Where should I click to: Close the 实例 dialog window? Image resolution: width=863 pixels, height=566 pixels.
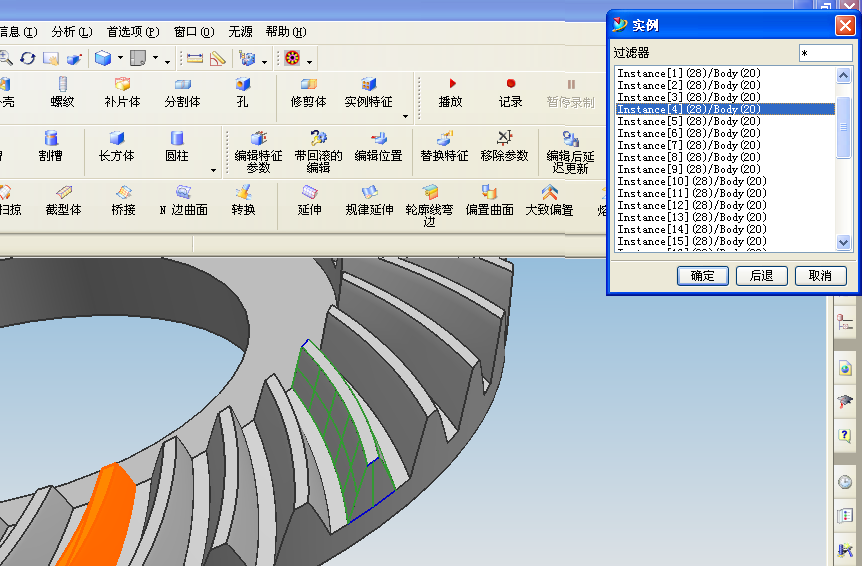coord(845,25)
